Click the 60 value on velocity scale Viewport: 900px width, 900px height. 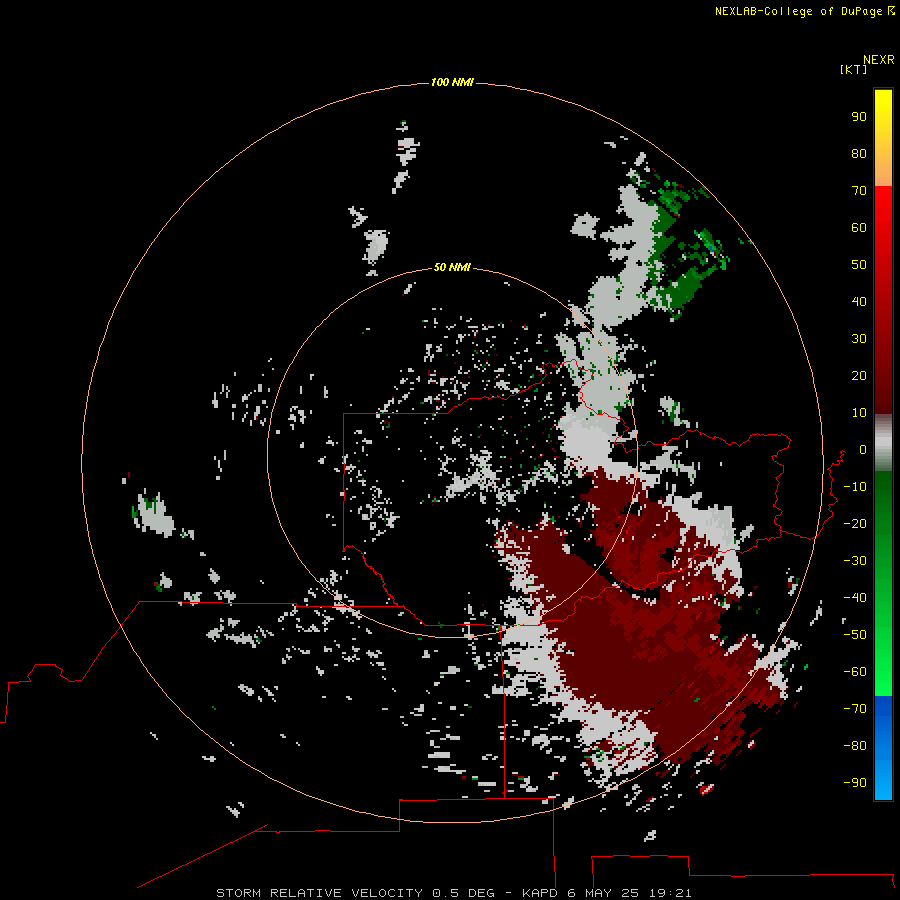[x=859, y=228]
